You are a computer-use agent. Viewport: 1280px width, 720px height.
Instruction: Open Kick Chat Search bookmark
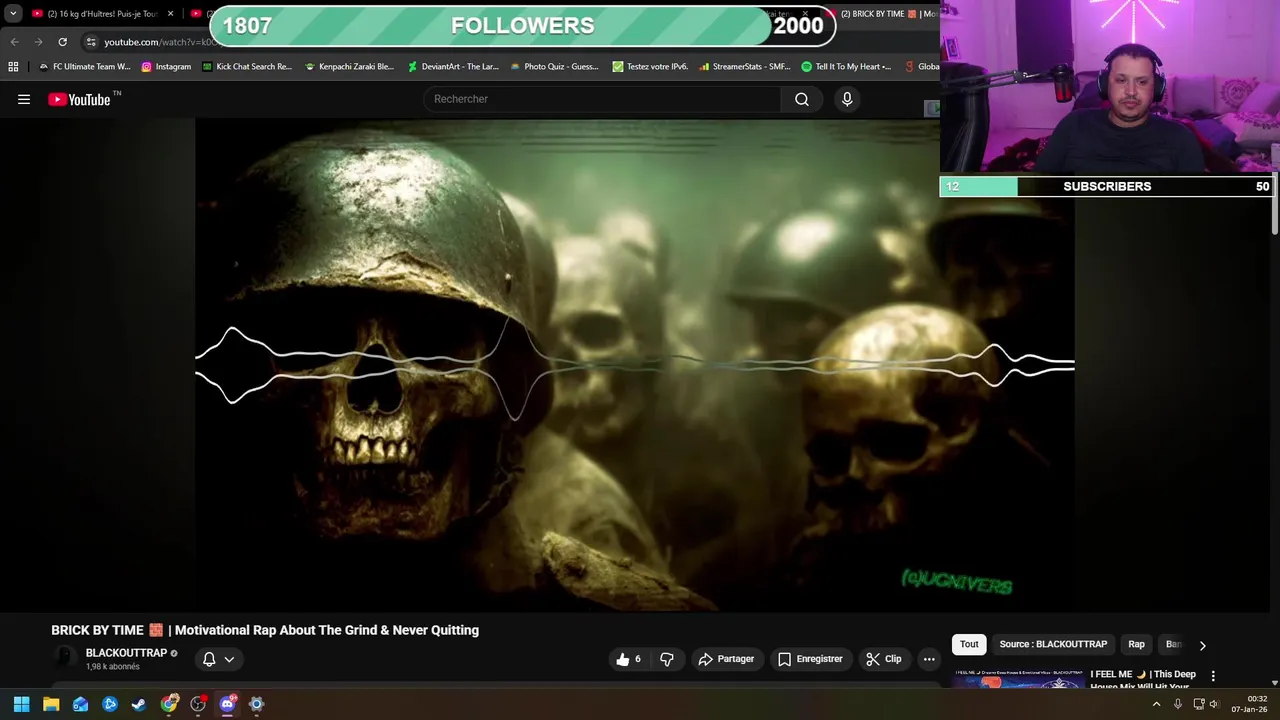coord(247,67)
